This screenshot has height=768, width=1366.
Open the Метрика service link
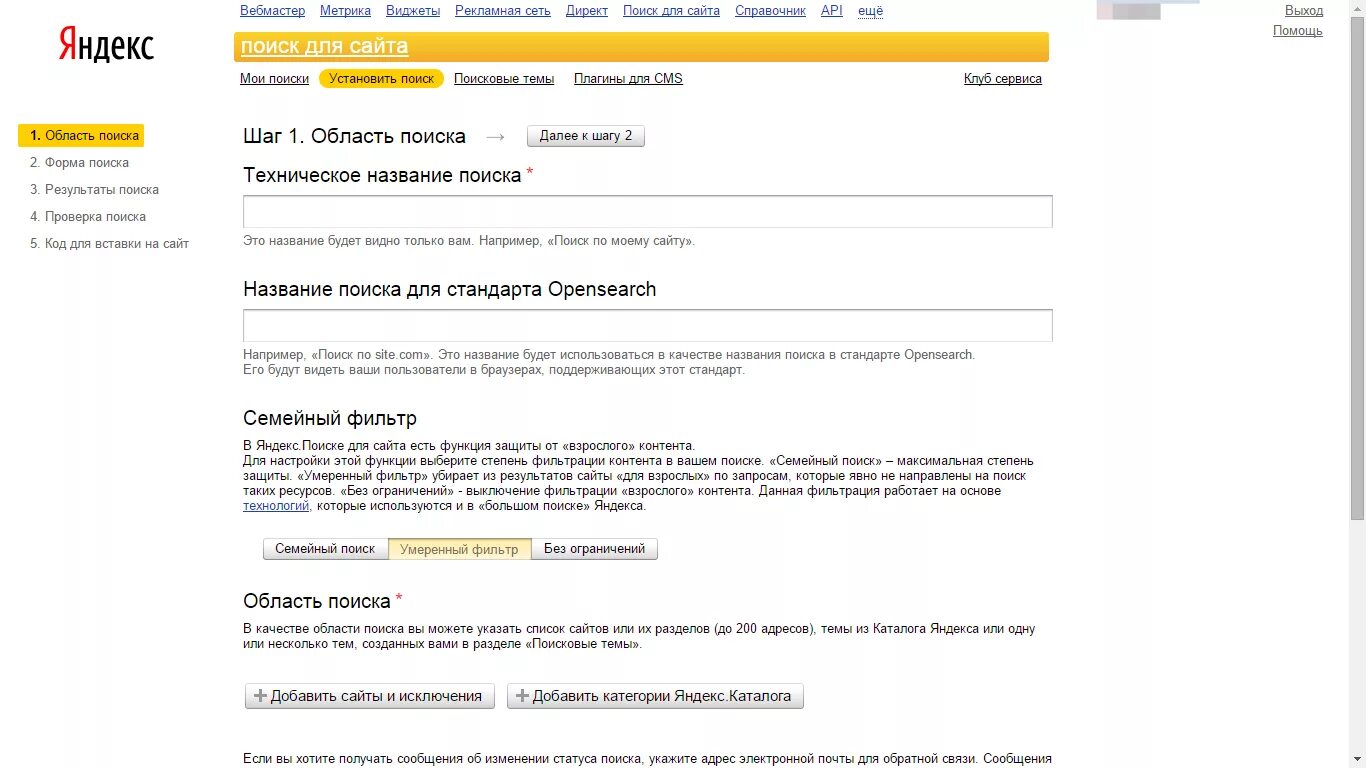tap(345, 11)
